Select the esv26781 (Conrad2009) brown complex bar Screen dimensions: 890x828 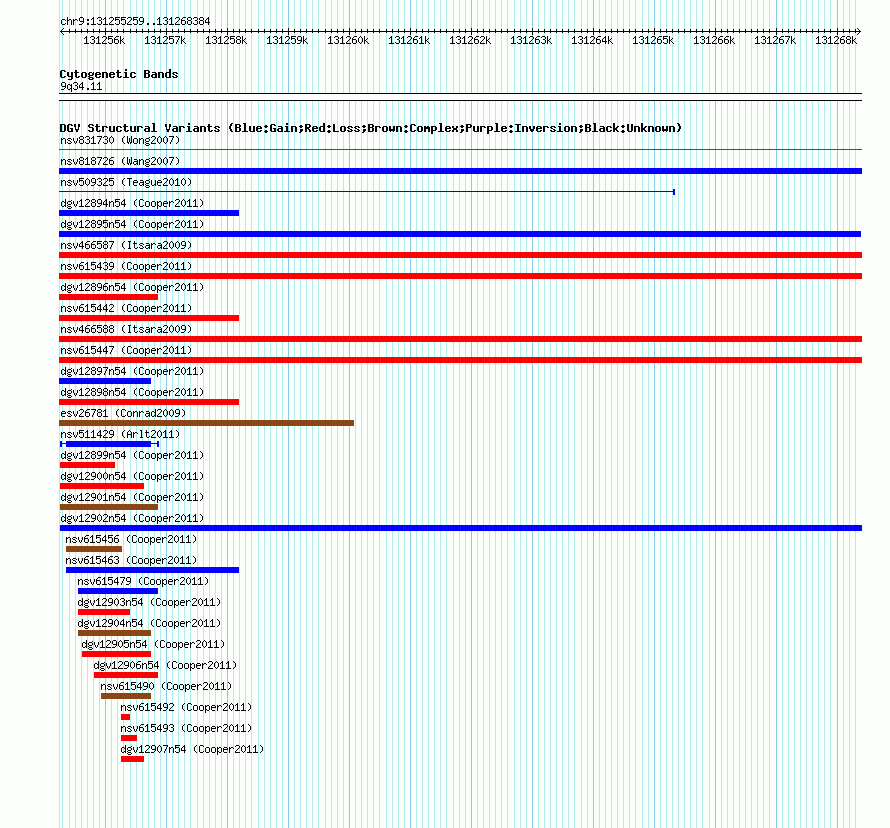point(207,423)
